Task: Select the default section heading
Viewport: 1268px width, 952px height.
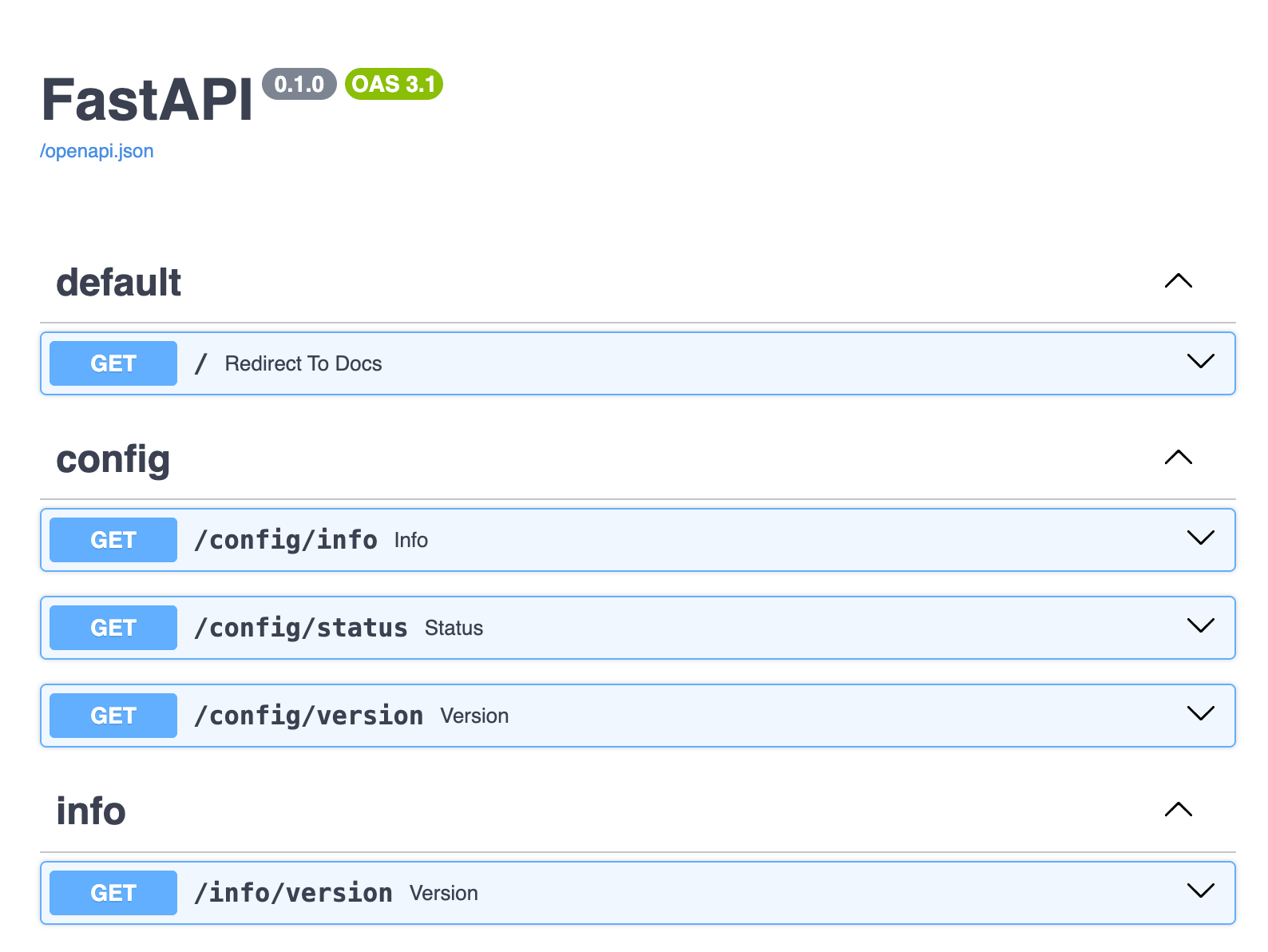Action: tap(119, 283)
